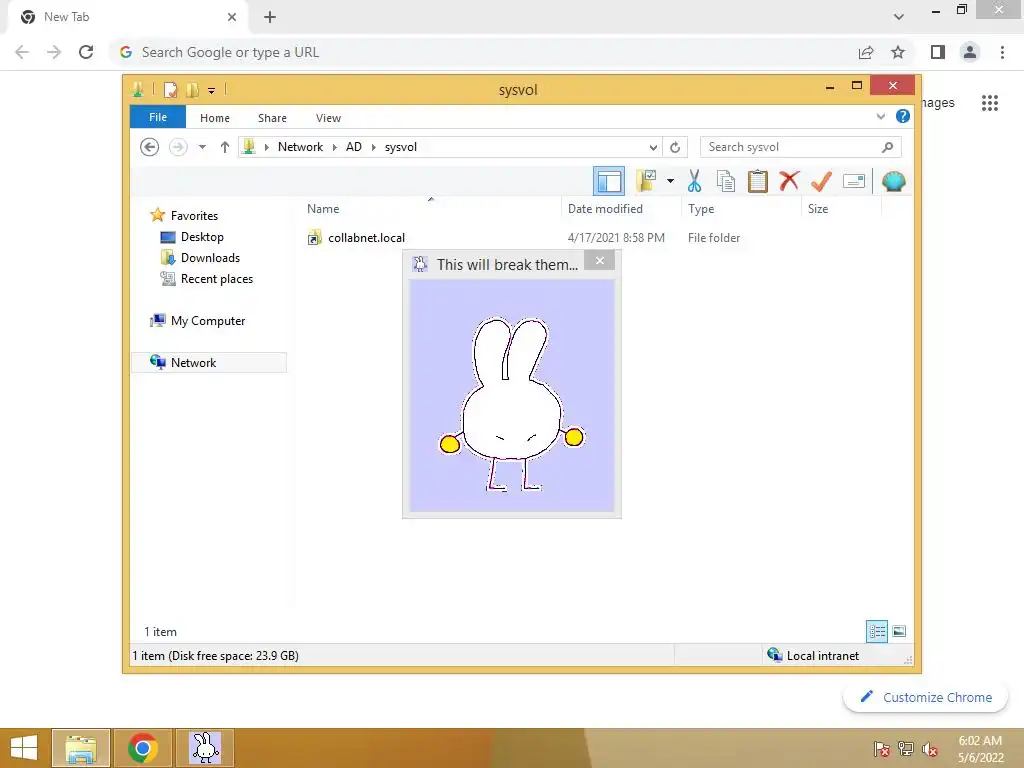Open the bunny app taskbar icon
Screen dimensions: 1024x768
[x=205, y=748]
